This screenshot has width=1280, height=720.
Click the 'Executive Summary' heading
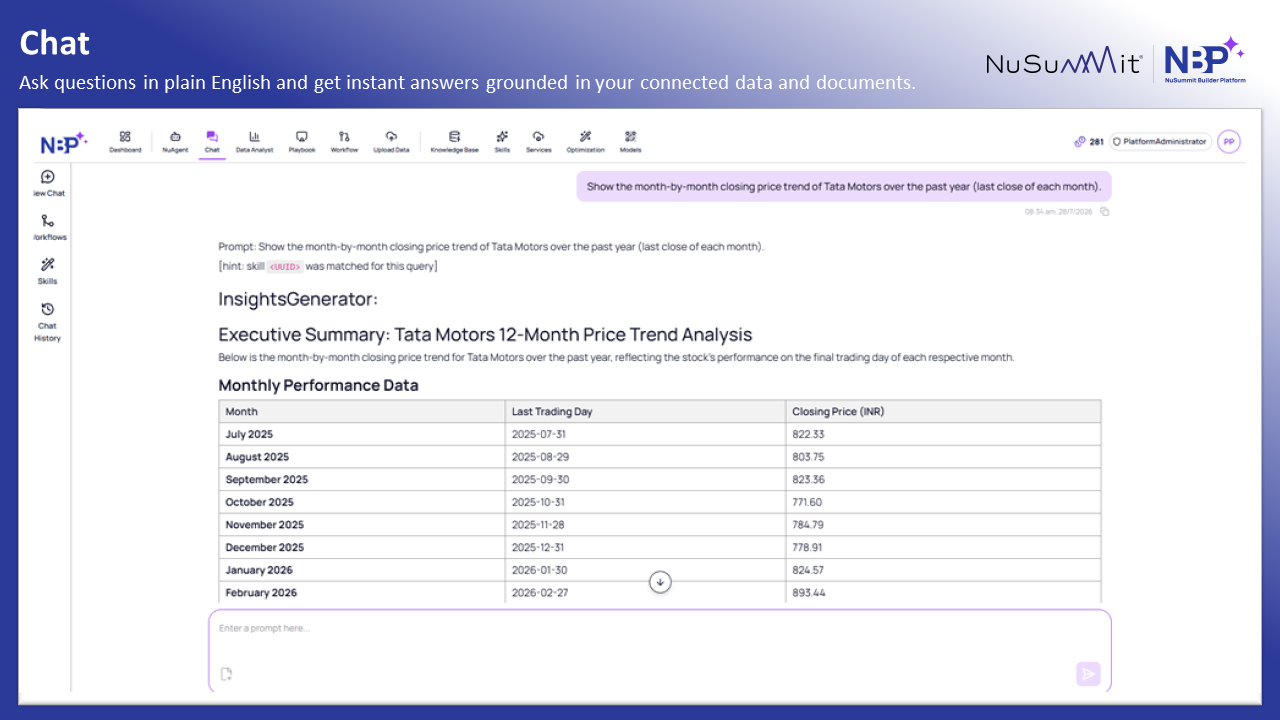pos(485,334)
